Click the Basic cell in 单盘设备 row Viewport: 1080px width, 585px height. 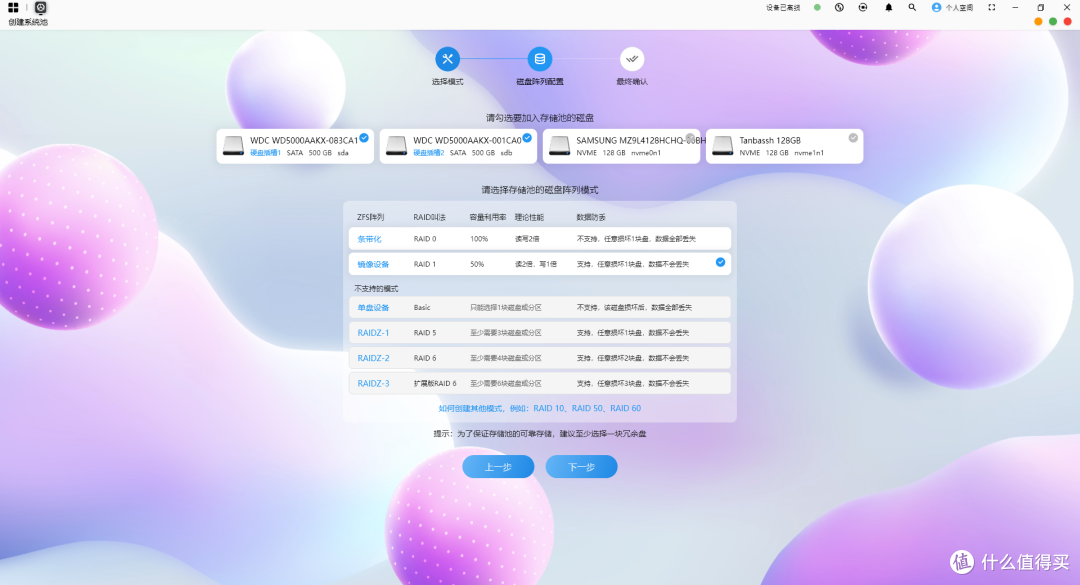[x=422, y=307]
